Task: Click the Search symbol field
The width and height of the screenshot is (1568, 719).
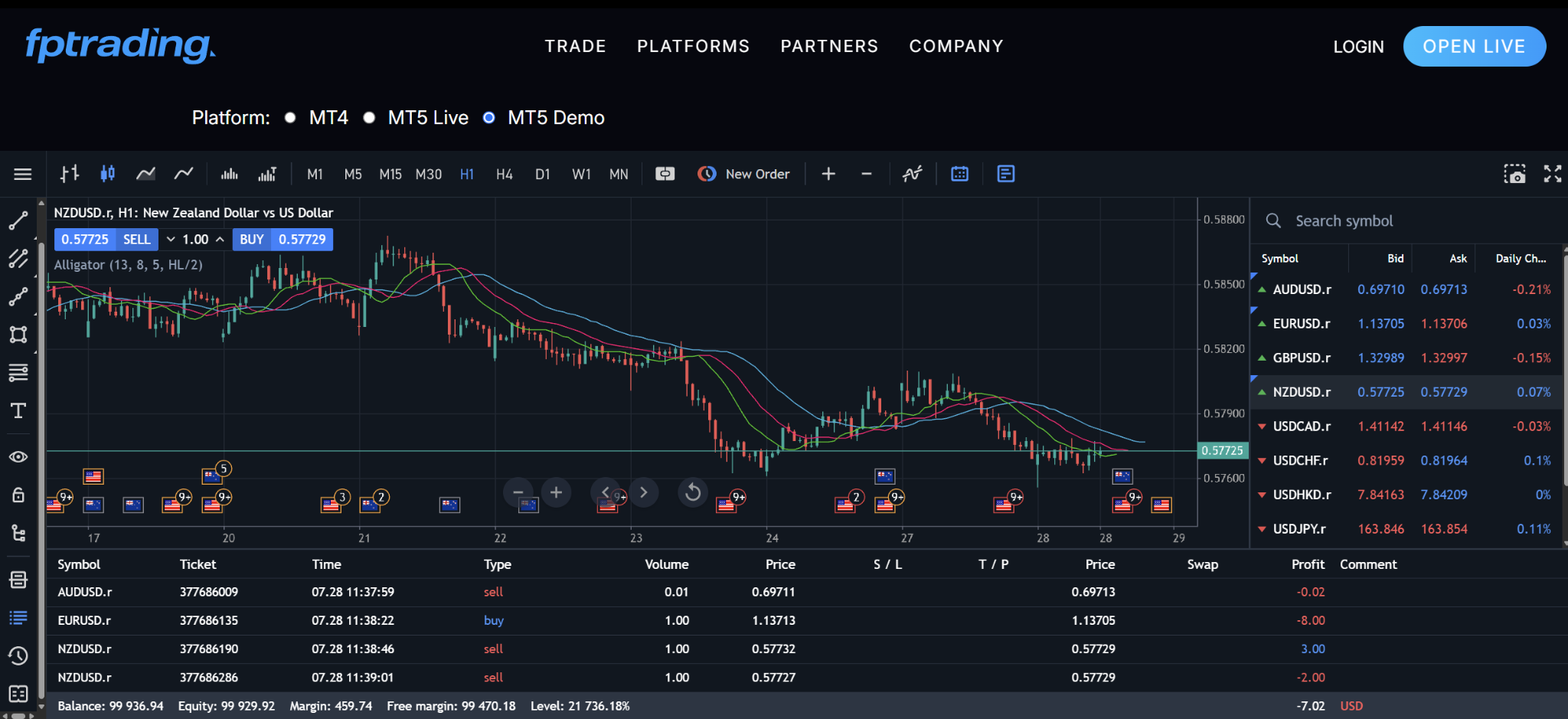Action: click(x=1409, y=221)
